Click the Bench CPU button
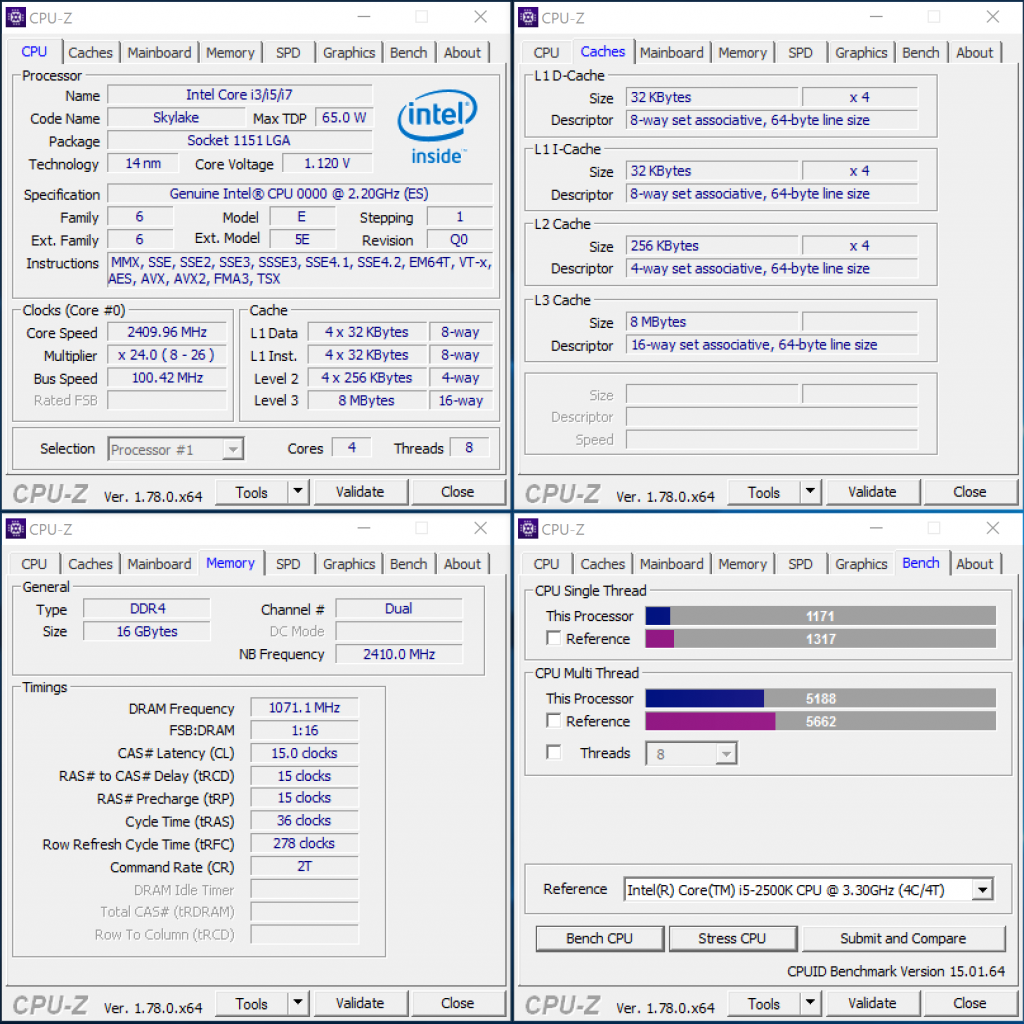 click(x=600, y=938)
